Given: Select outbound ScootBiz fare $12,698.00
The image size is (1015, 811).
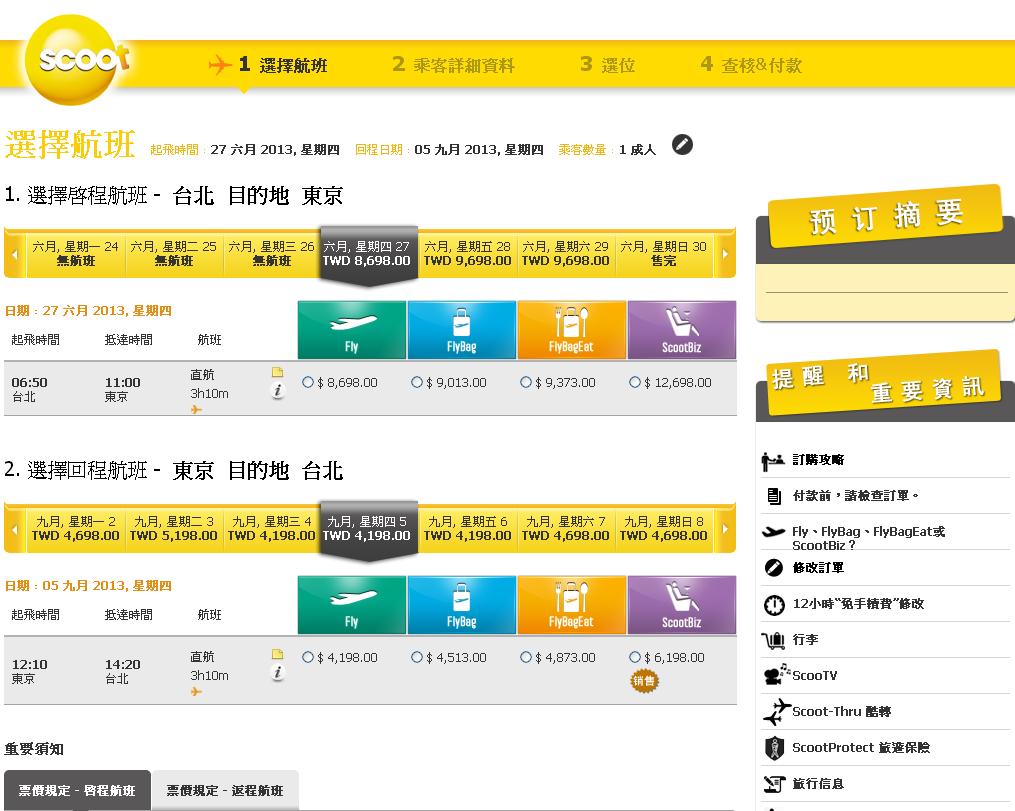Looking at the screenshot, I should (635, 383).
